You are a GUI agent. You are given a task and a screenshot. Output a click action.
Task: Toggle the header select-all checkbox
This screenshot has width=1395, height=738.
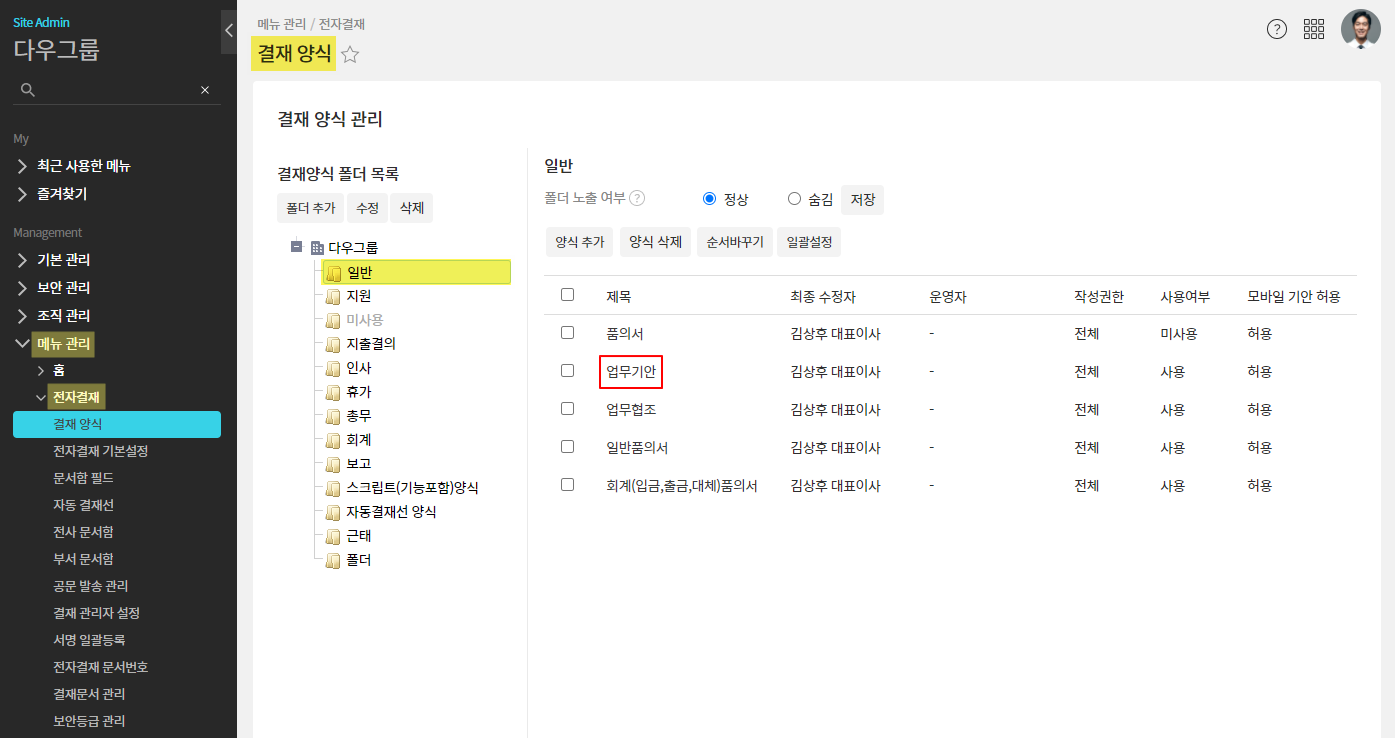[x=568, y=295]
